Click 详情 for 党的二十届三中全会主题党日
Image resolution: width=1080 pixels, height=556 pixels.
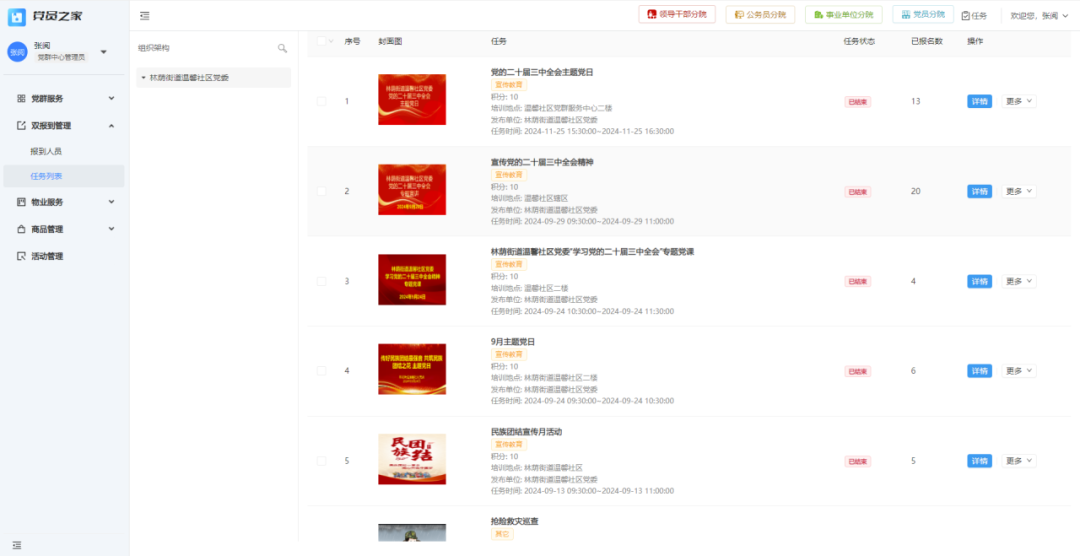979,101
